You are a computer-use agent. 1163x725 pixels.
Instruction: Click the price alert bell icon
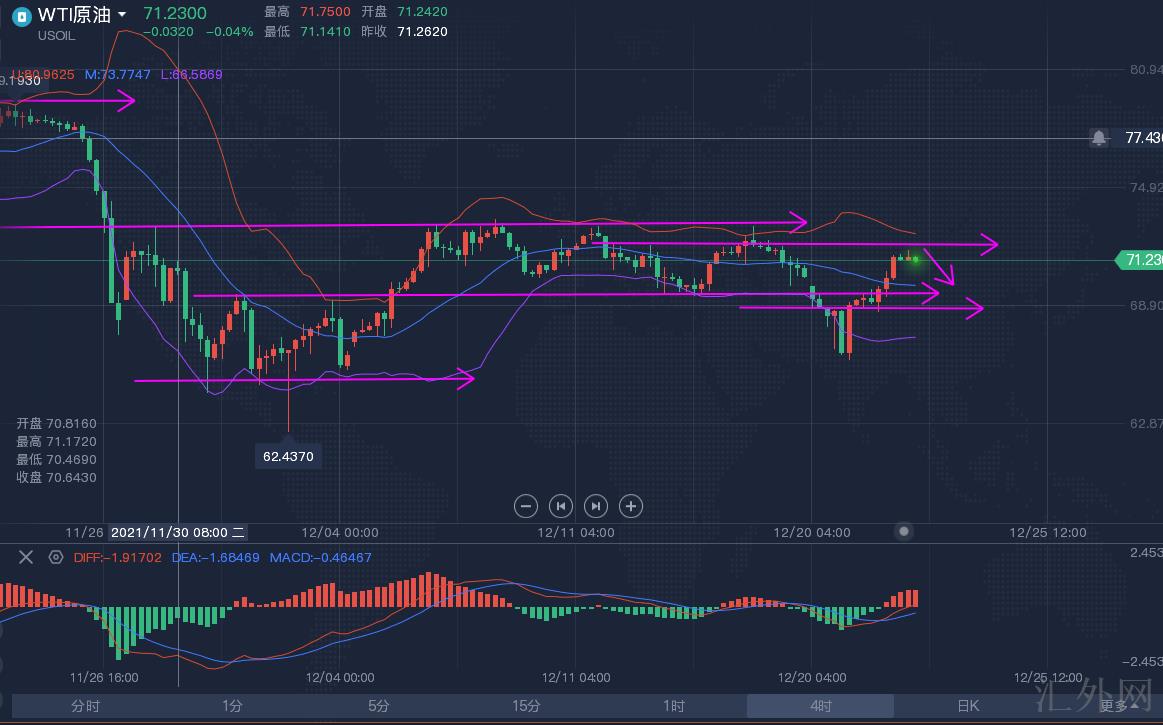tap(1099, 138)
